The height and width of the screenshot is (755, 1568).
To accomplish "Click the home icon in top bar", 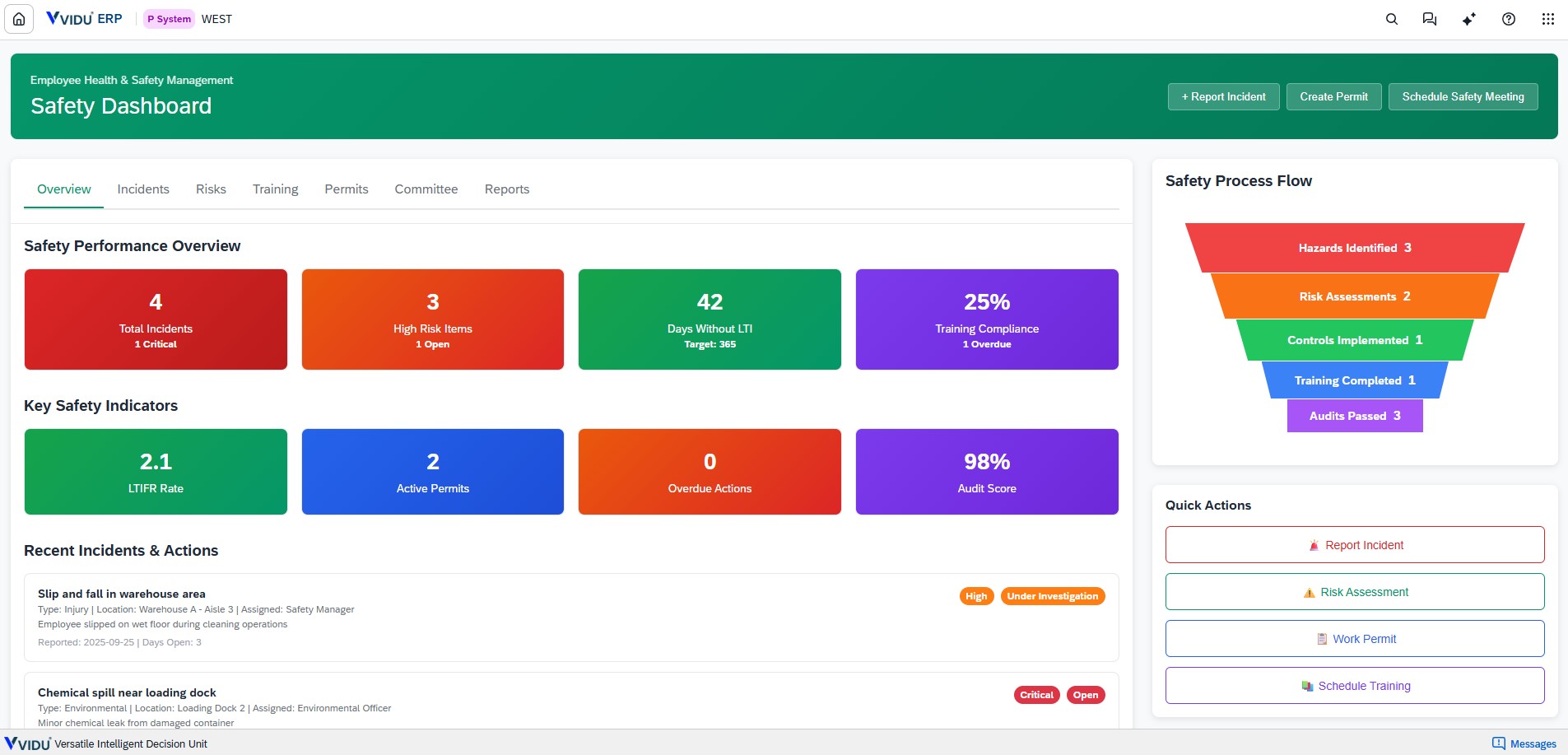I will [x=19, y=19].
